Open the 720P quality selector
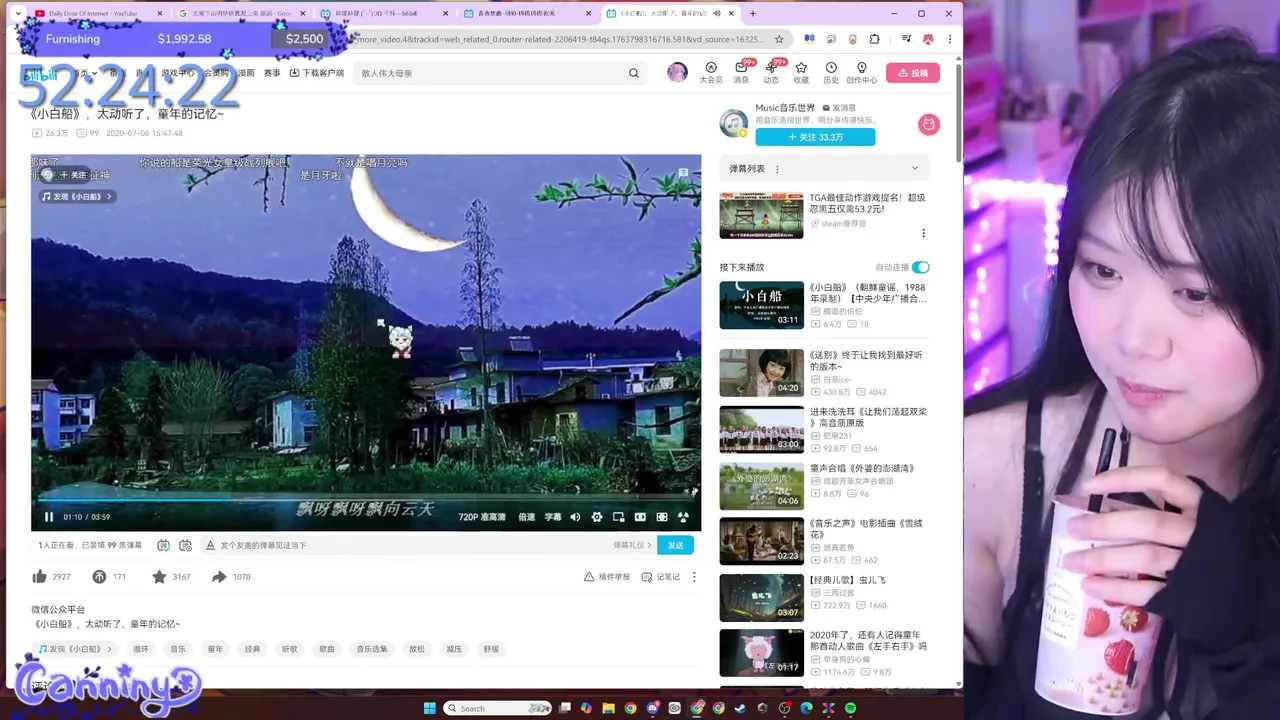This screenshot has height=720, width=1280. click(x=482, y=517)
